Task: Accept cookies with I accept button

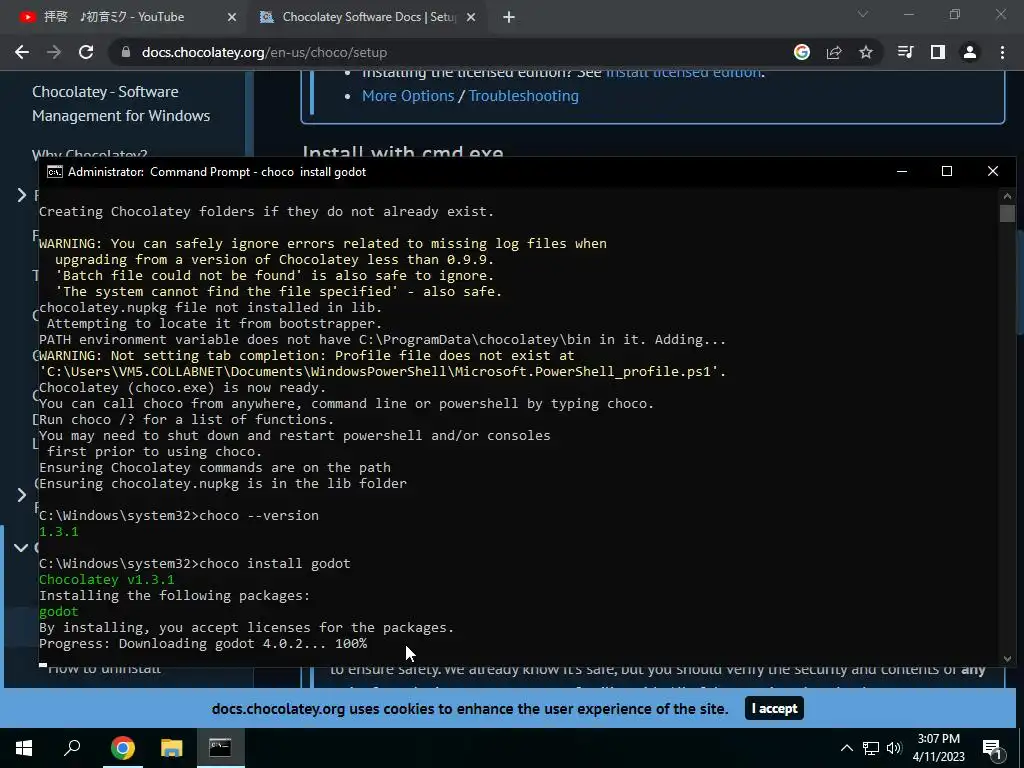Action: click(774, 709)
